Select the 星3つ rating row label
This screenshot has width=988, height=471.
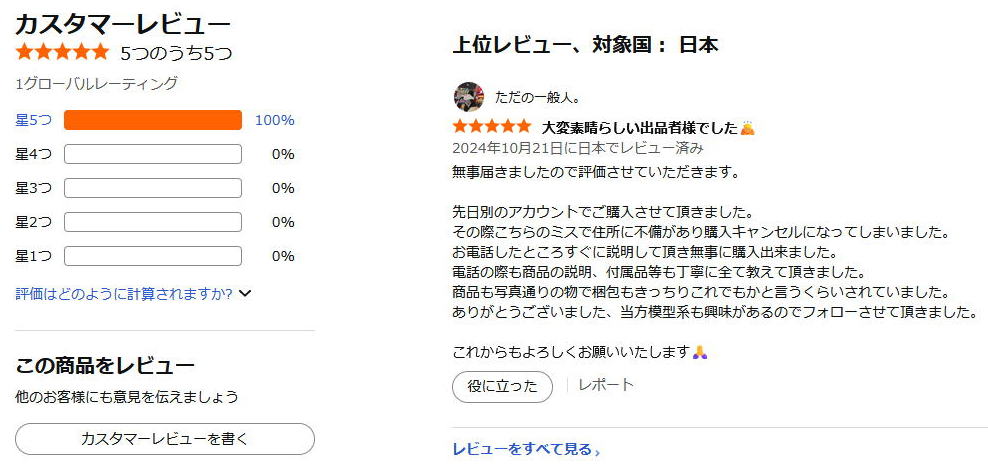(33, 188)
